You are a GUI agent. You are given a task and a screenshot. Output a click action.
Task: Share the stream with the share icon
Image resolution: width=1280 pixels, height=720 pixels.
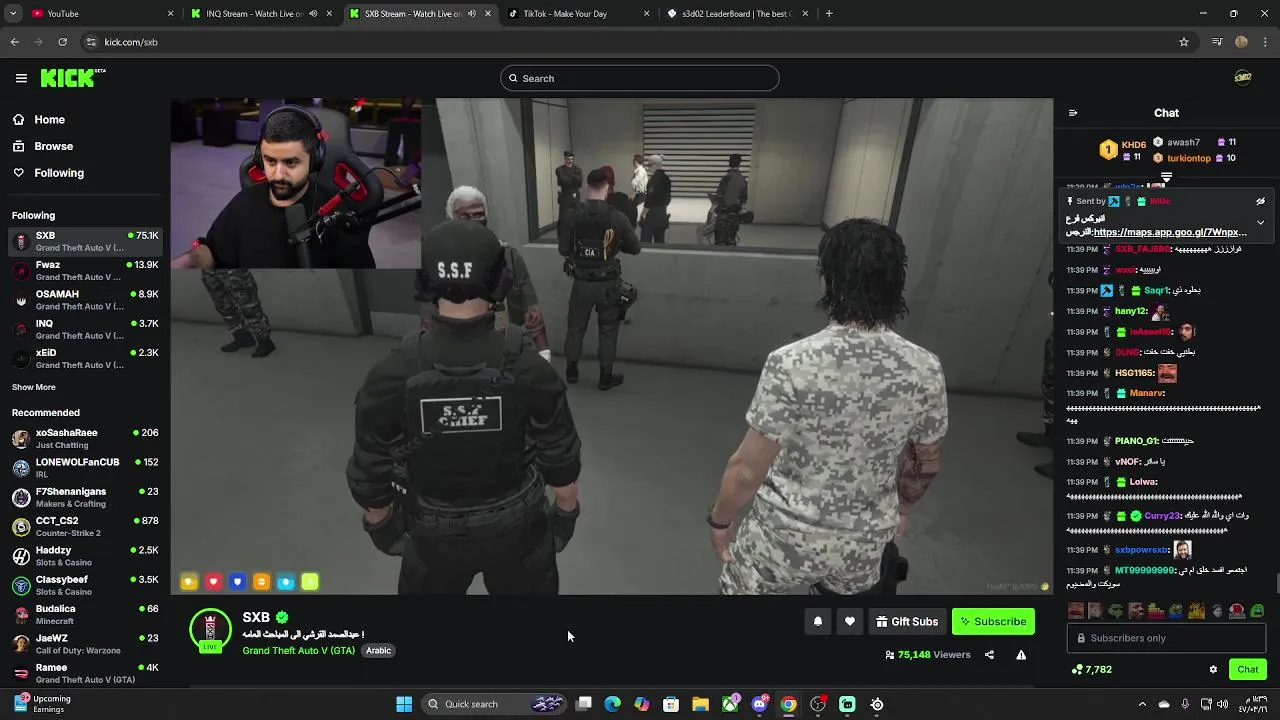point(989,655)
